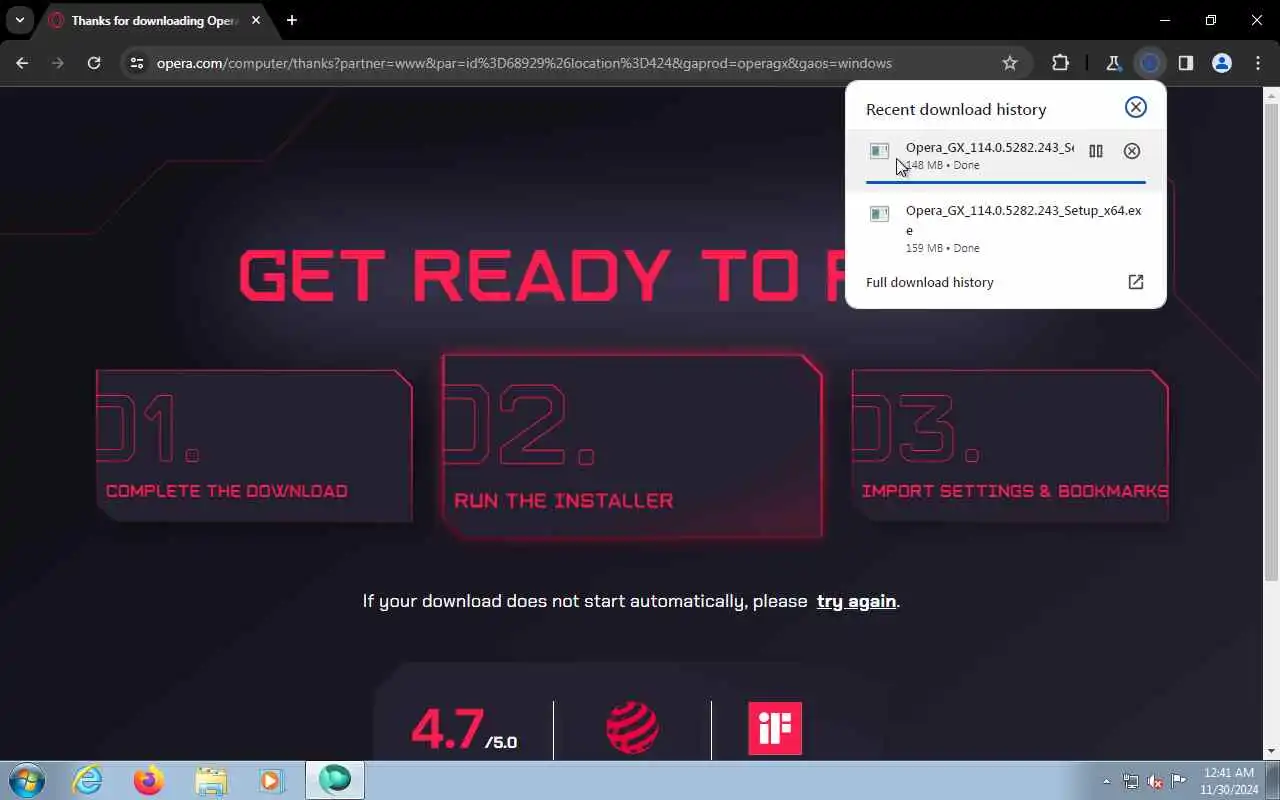The height and width of the screenshot is (800, 1280).
Task: Reload the current page
Action: tap(94, 63)
